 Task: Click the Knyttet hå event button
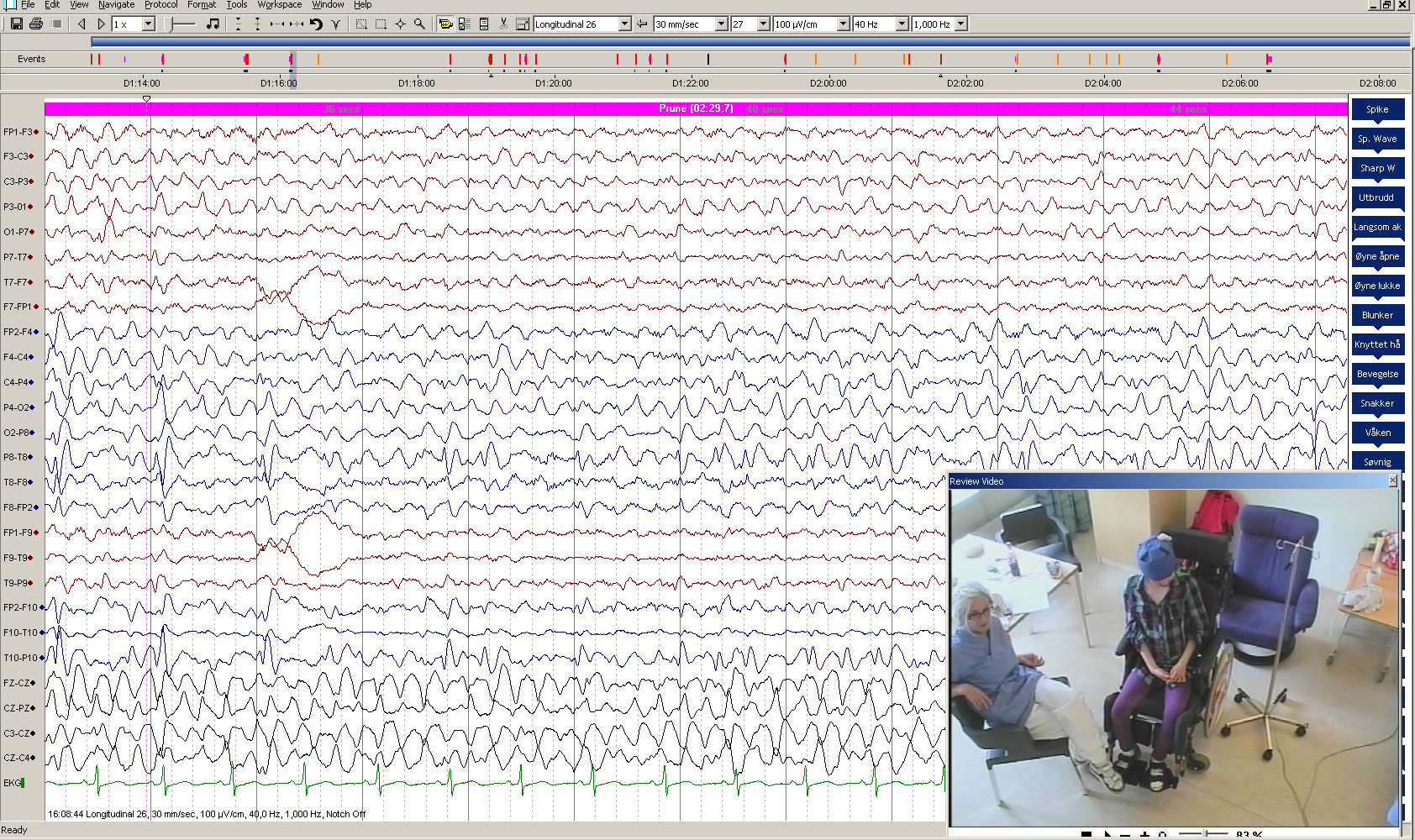[x=1377, y=344]
